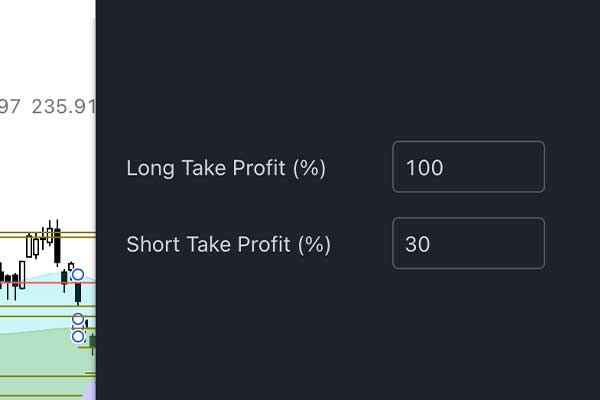
Task: Click the "Short Take Profit (%)" label
Action: click(x=228, y=244)
